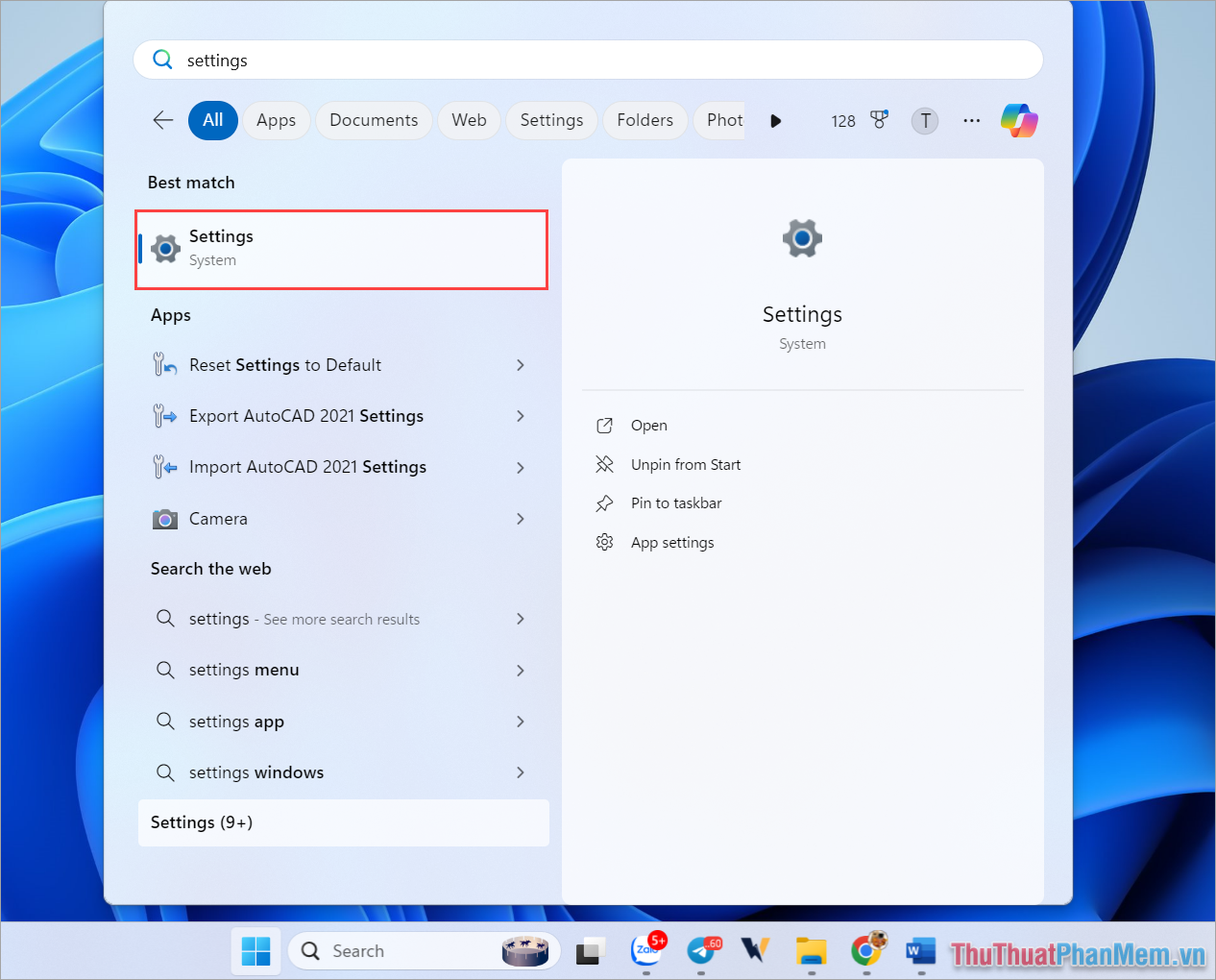Image resolution: width=1216 pixels, height=980 pixels.
Task: Expand the 'settings menu' web result chevron
Action: [521, 671]
